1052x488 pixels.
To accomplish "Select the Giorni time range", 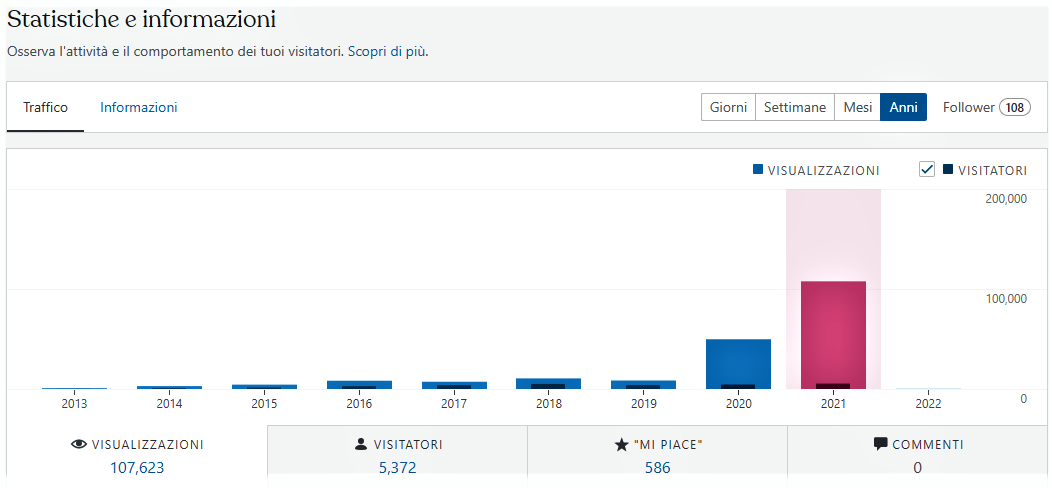I will pos(728,107).
